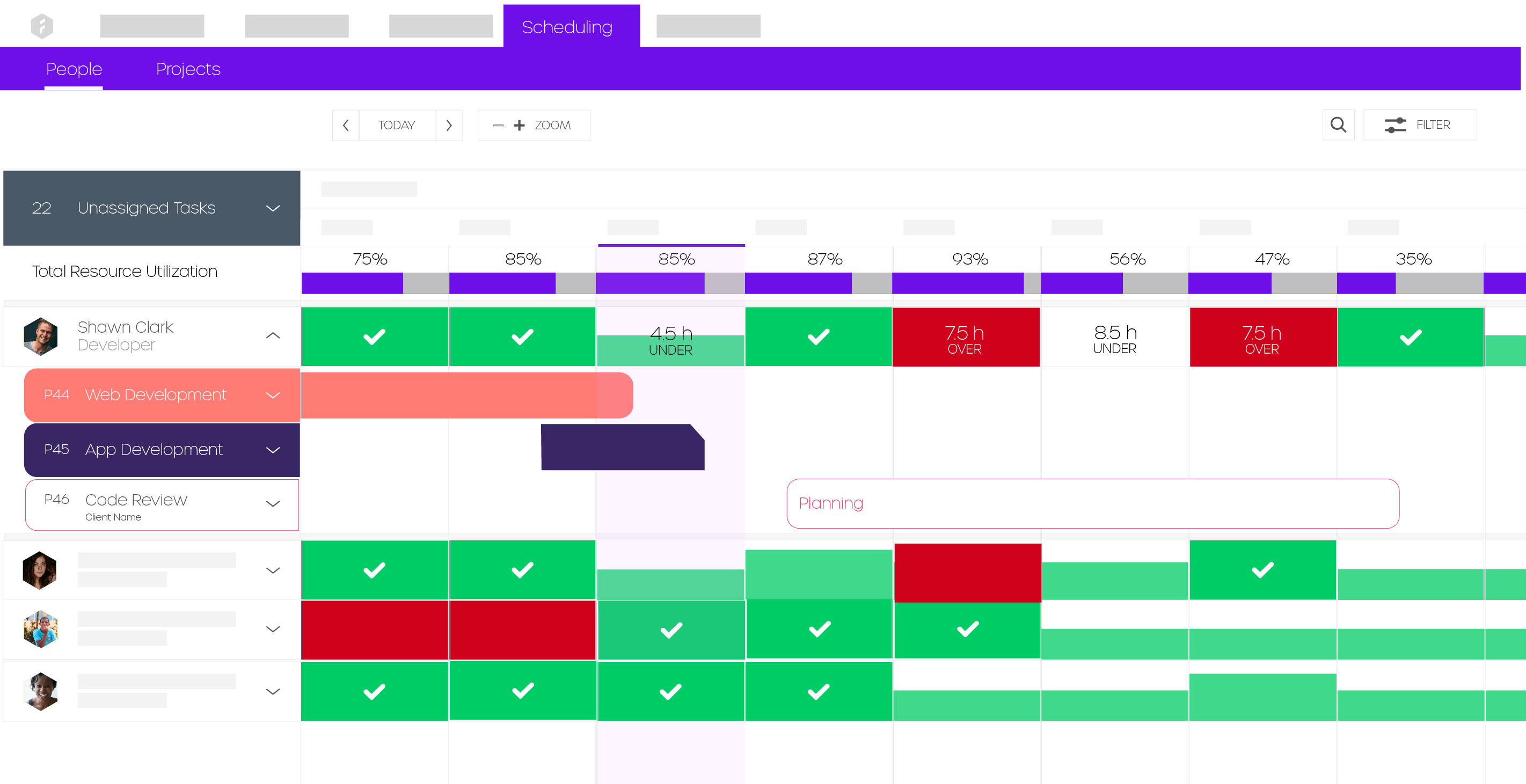The width and height of the screenshot is (1526, 784).
Task: Click the forward navigation arrow
Action: click(450, 125)
